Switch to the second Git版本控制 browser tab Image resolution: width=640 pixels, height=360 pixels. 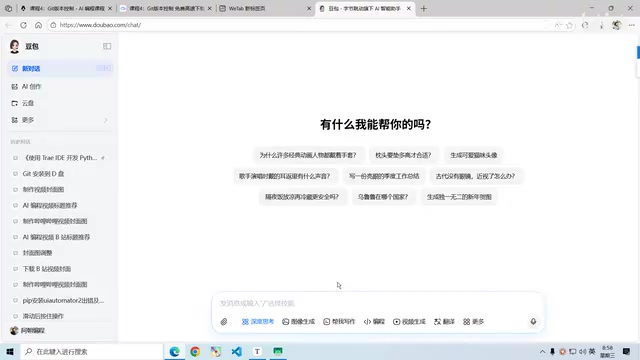coord(166,8)
